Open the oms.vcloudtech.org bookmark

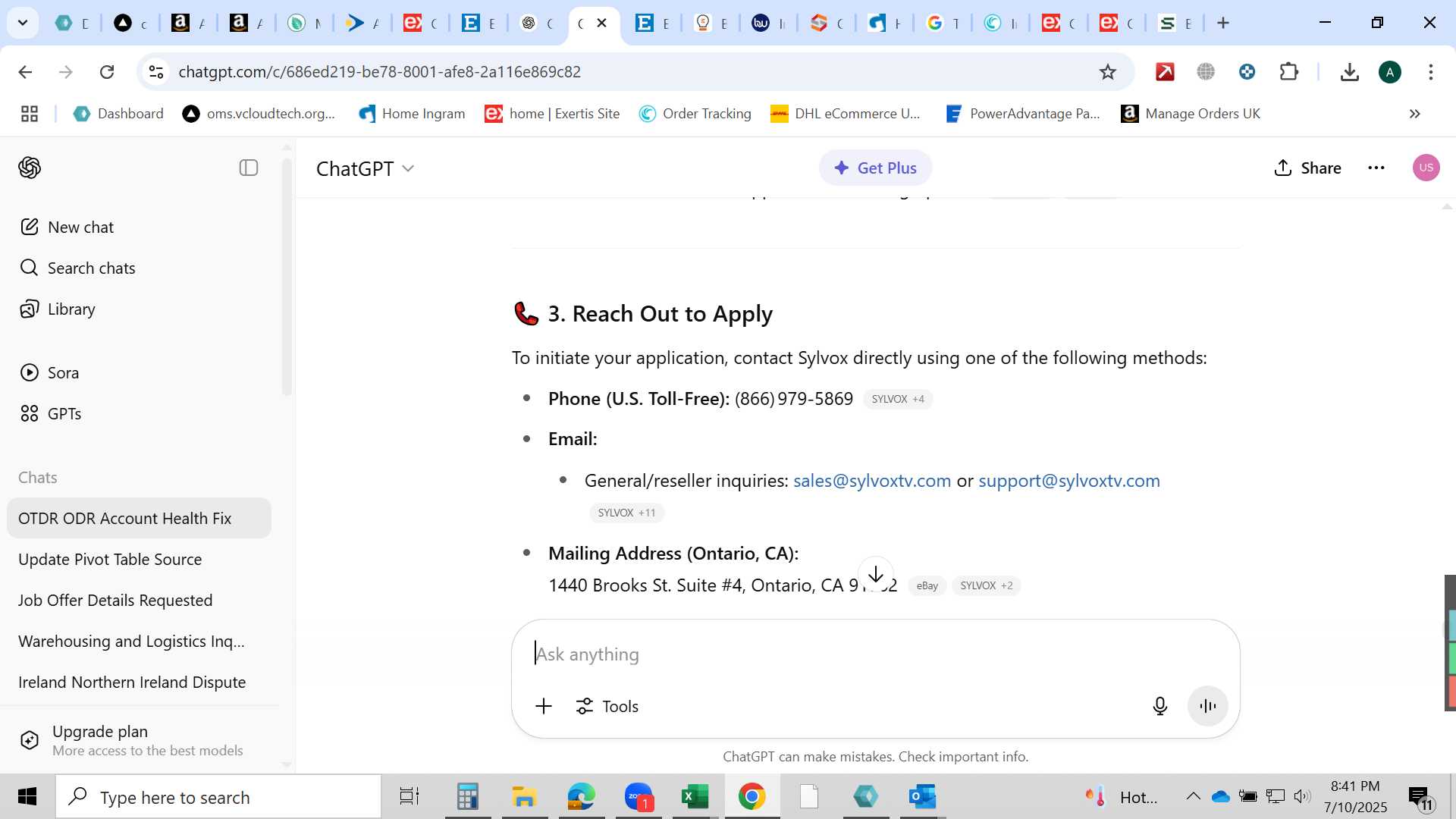259,114
